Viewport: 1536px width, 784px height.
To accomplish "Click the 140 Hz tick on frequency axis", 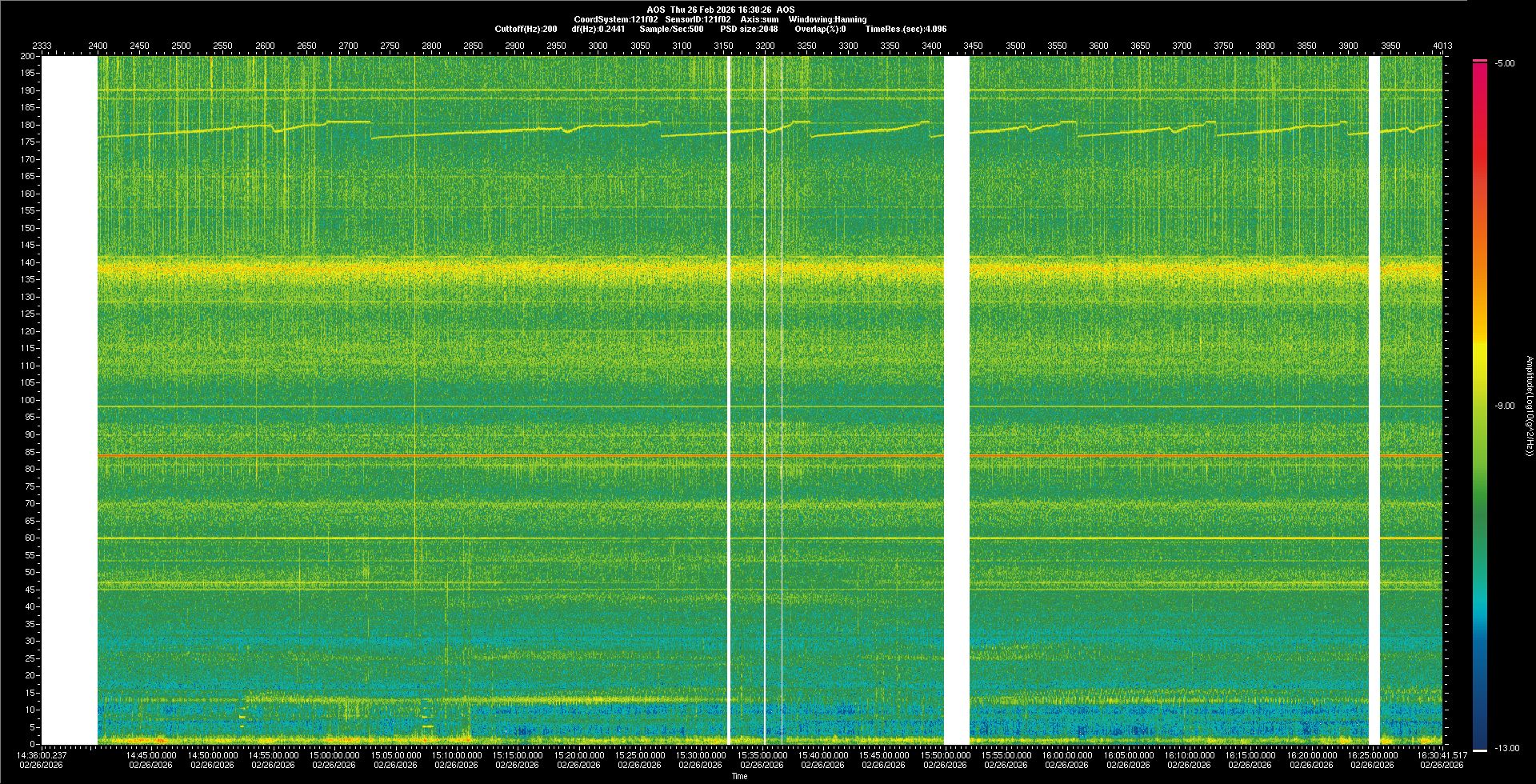I will [x=28, y=262].
